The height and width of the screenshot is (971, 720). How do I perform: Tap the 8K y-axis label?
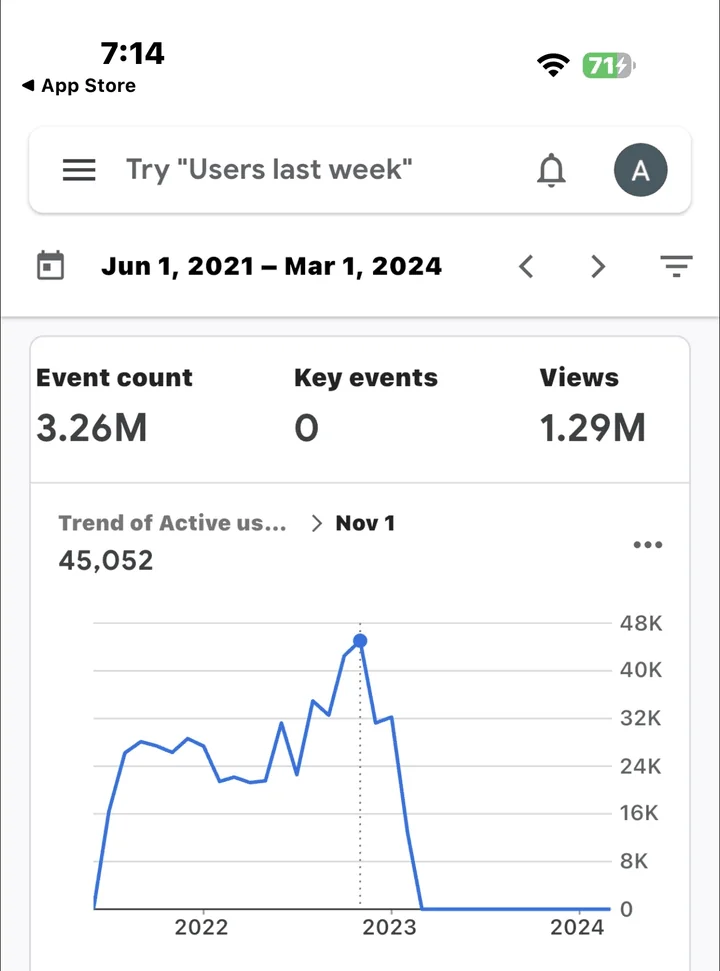(634, 861)
